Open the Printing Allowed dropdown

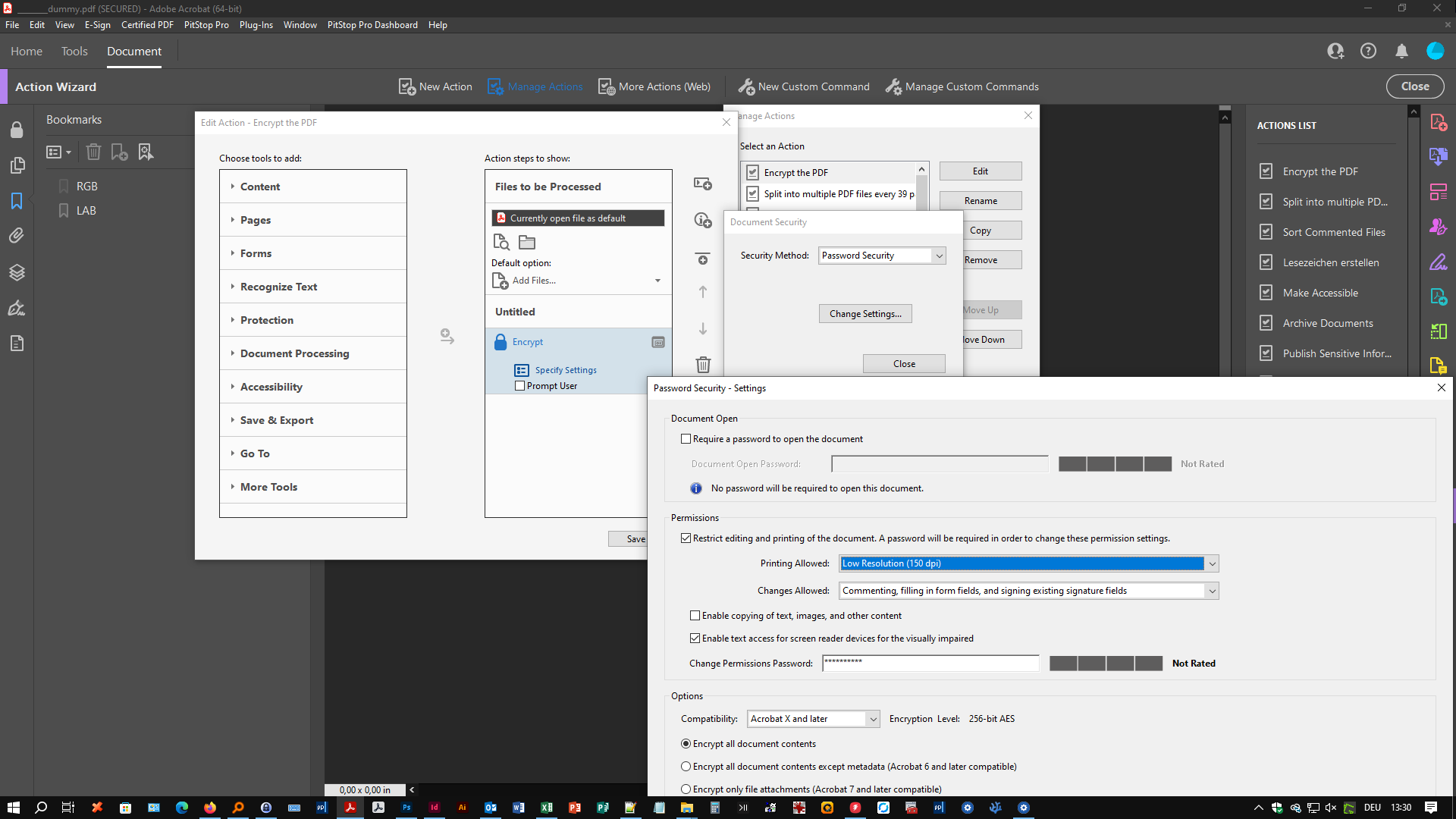pos(1212,563)
